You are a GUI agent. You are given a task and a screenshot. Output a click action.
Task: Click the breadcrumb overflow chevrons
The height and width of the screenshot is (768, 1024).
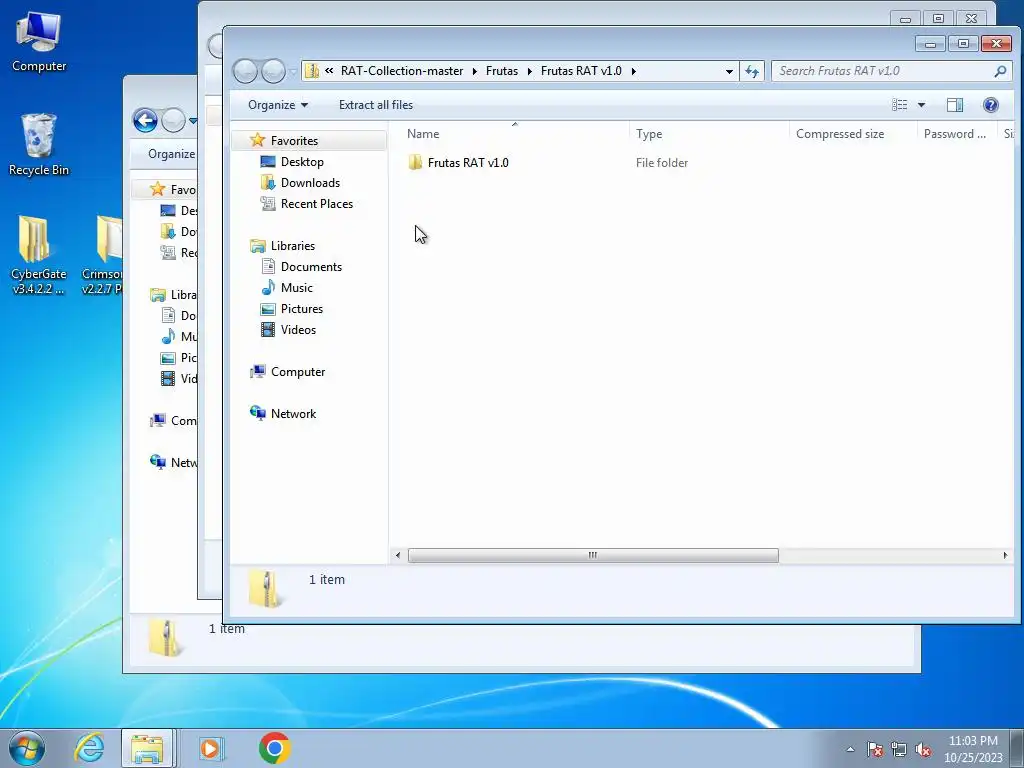329,71
